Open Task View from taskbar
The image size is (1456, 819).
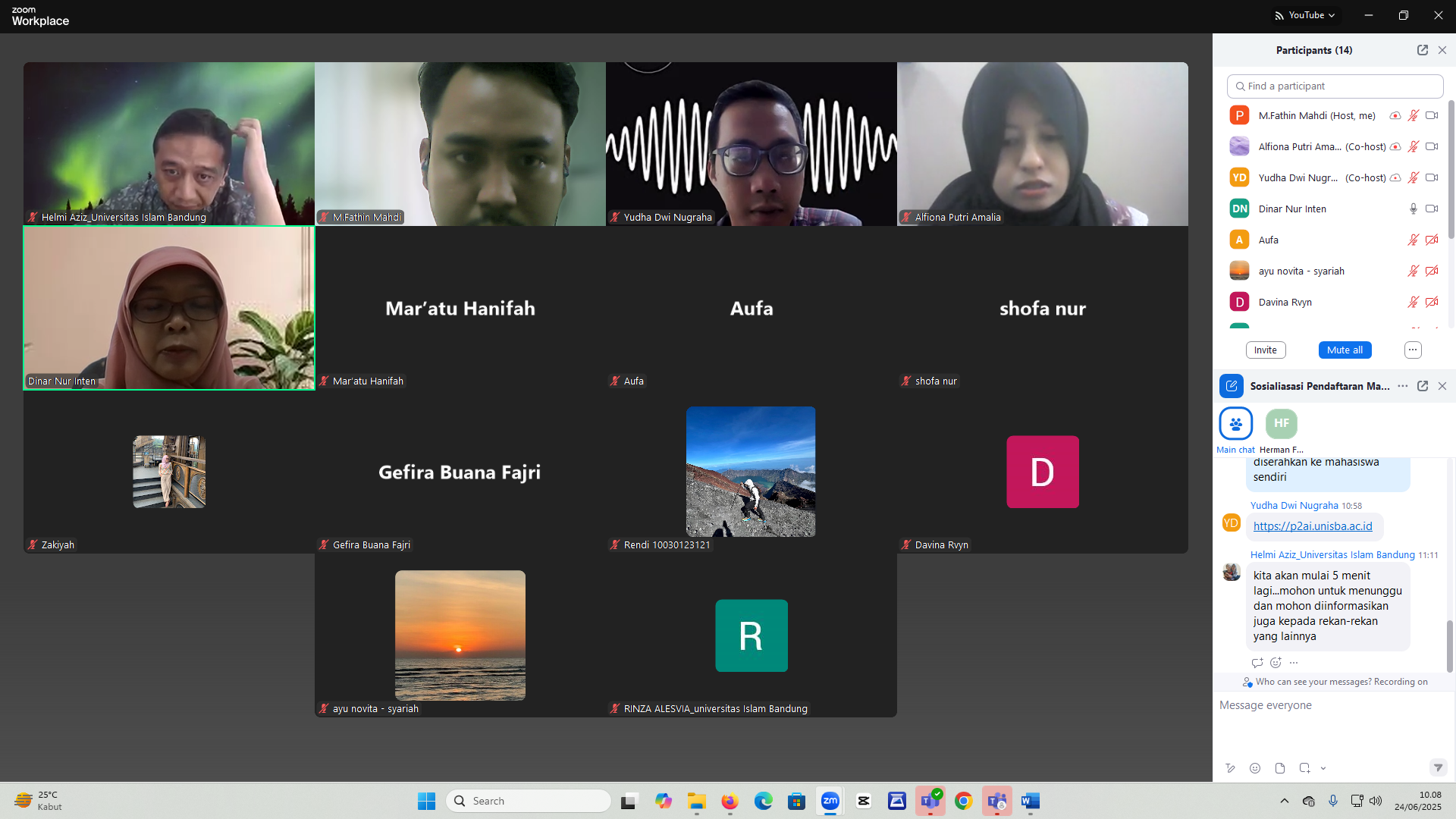coord(629,801)
